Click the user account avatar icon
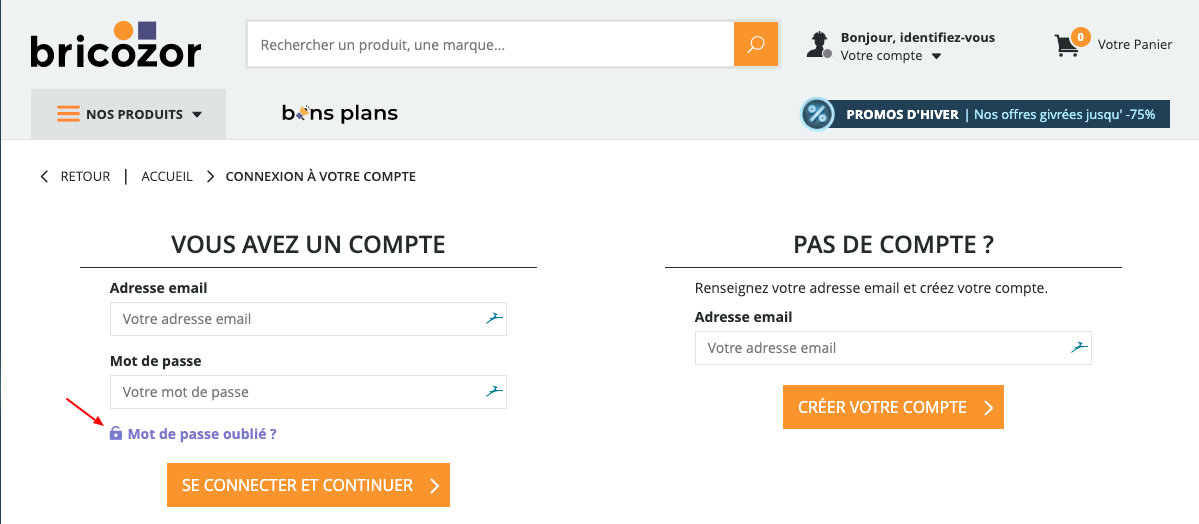Screen dimensions: 1199x524 tap(819, 44)
